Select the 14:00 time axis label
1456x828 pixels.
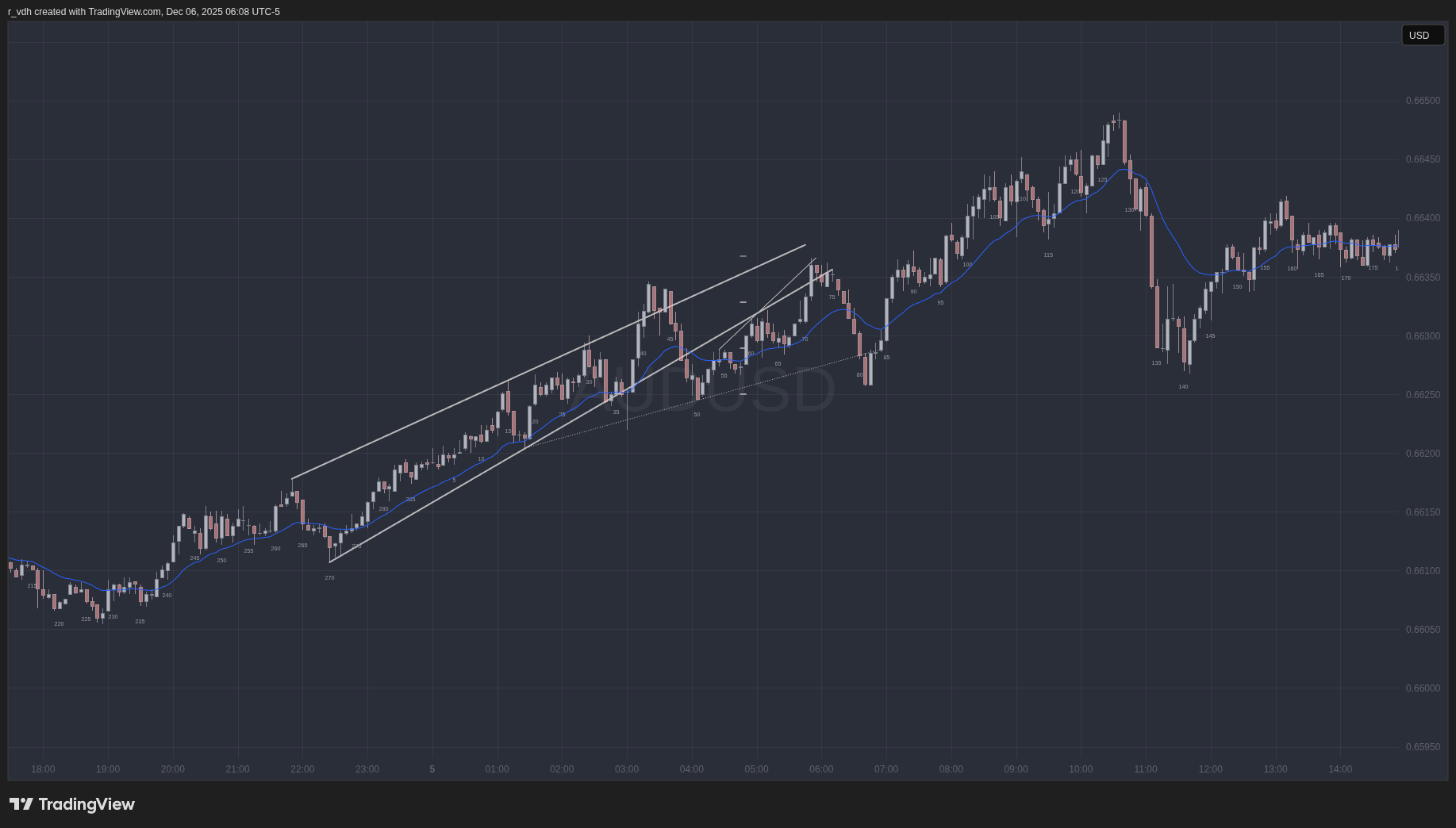coord(1340,769)
